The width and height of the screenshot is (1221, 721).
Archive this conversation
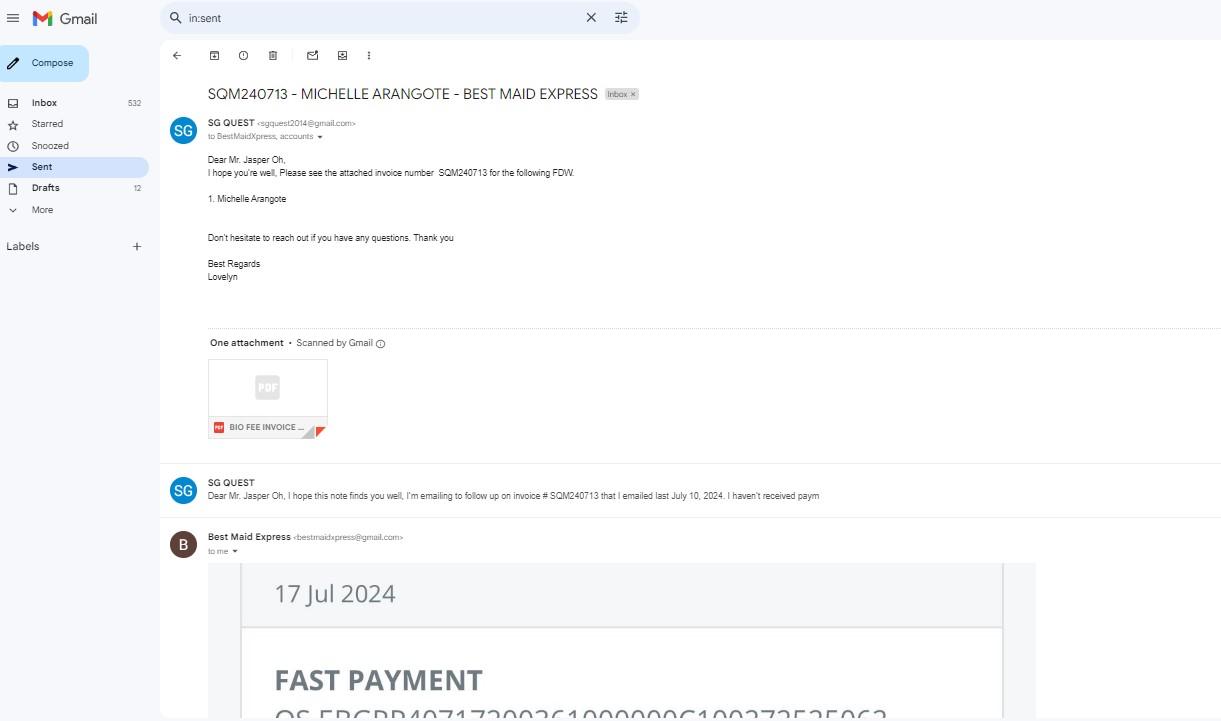pos(214,56)
